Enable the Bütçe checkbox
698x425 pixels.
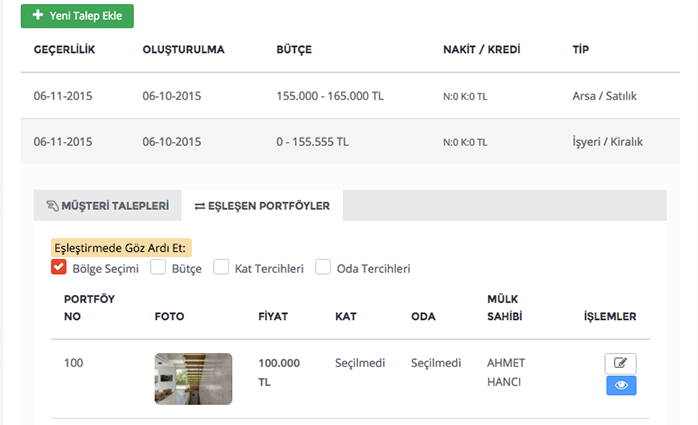click(x=158, y=267)
